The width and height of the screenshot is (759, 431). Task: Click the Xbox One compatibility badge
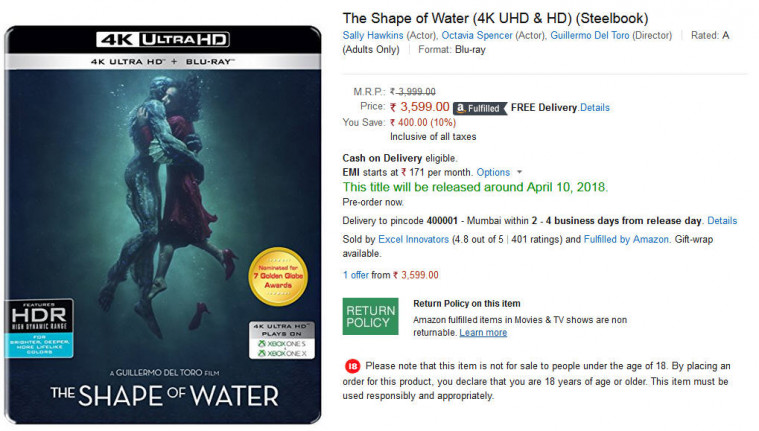point(281,341)
